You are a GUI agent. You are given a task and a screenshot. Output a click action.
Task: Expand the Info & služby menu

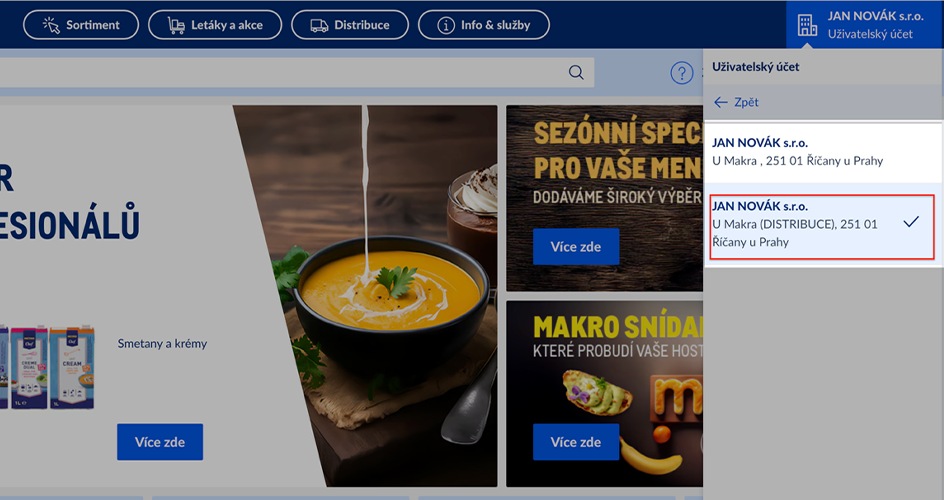pyautogui.click(x=483, y=25)
